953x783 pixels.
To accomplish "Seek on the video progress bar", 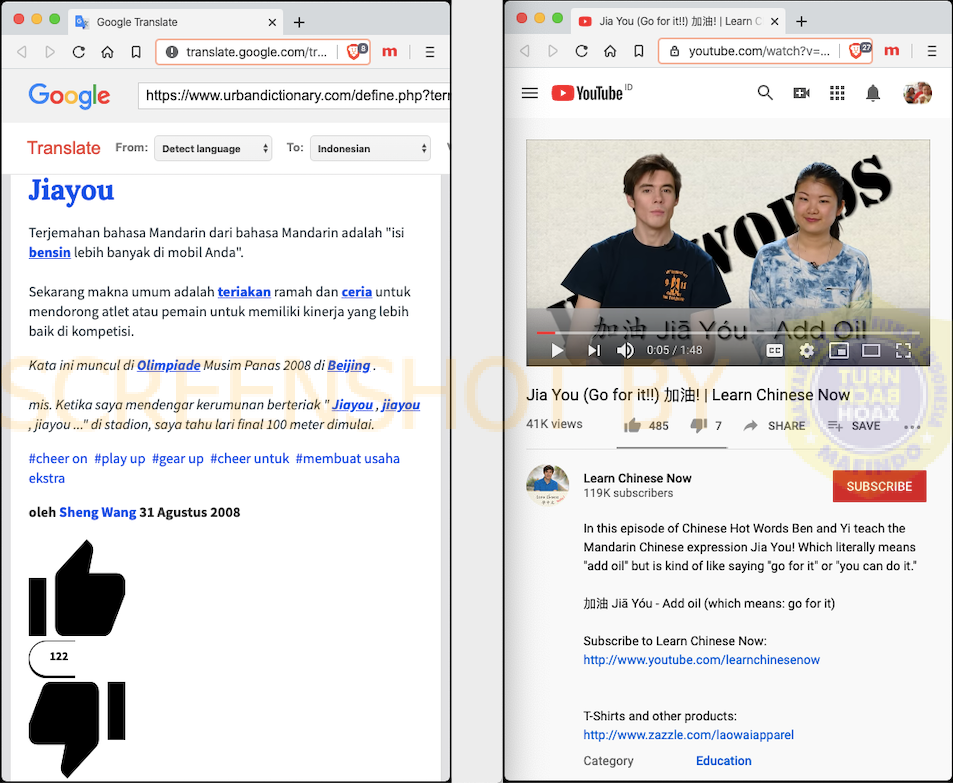I will pyautogui.click(x=728, y=333).
